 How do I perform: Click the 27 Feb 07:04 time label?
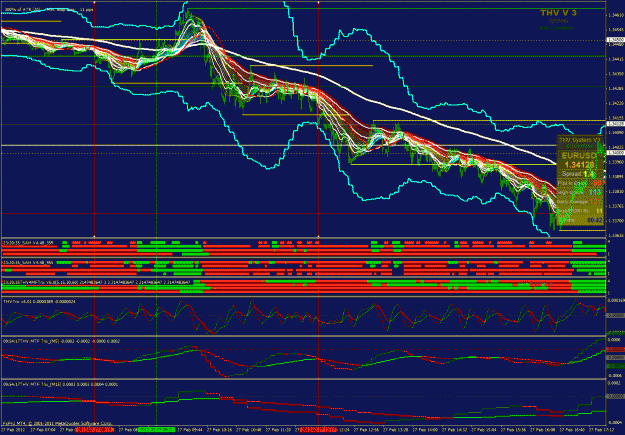(x=43, y=430)
